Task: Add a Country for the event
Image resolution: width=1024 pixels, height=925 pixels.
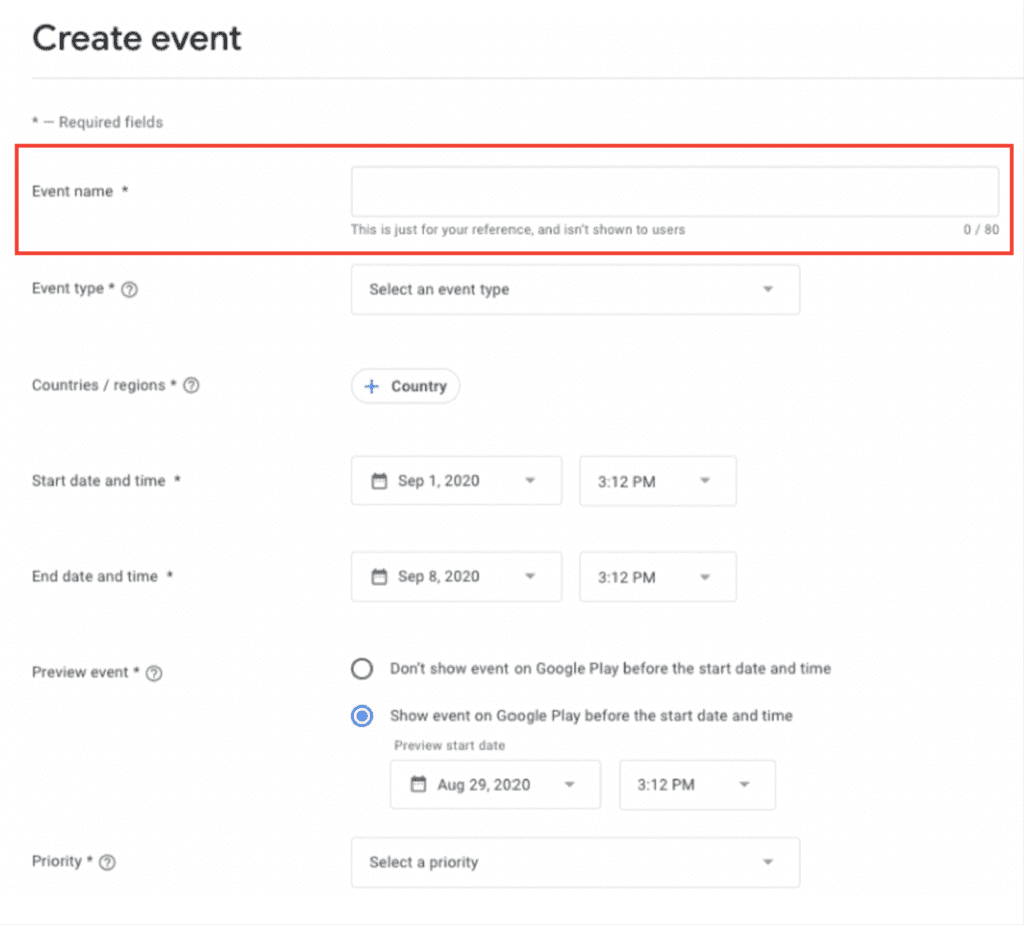Action: click(x=405, y=386)
